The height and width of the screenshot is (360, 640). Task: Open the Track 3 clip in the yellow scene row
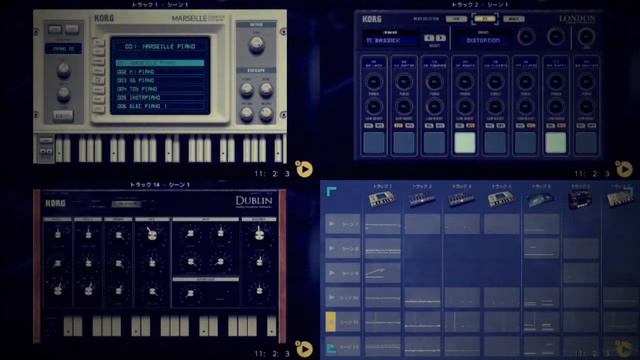coord(462,322)
